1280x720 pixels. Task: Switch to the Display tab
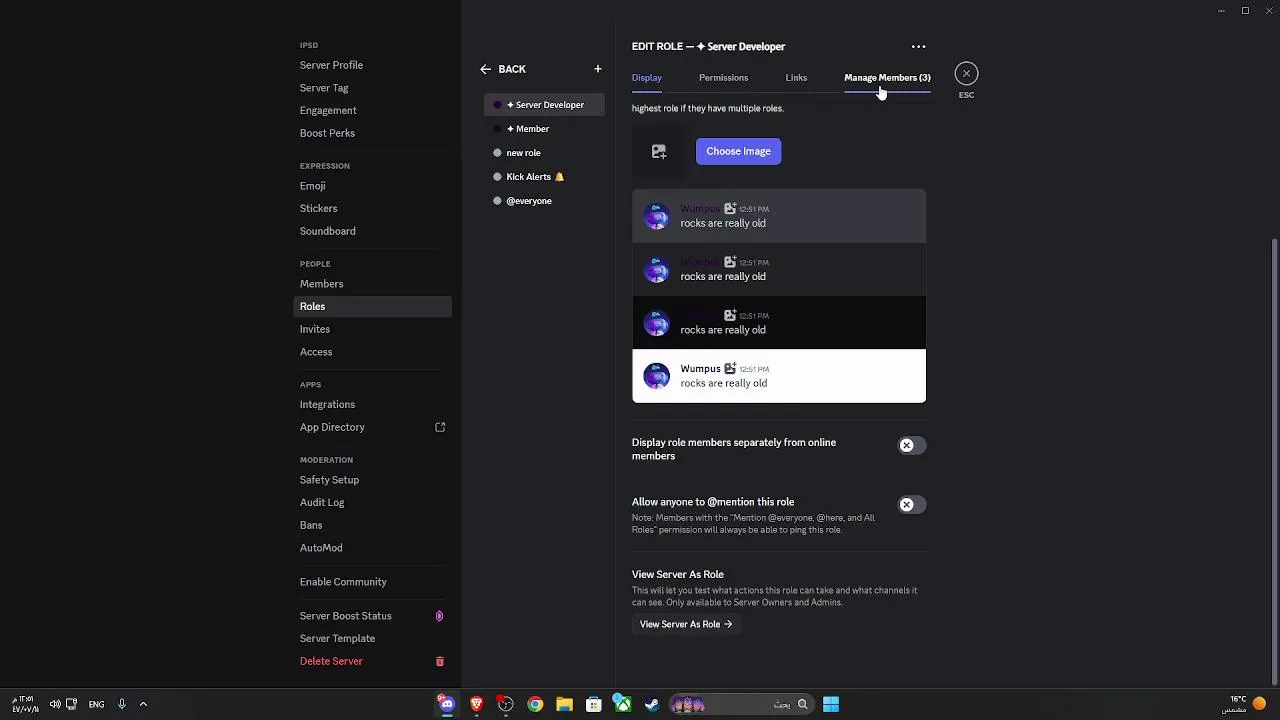click(647, 78)
